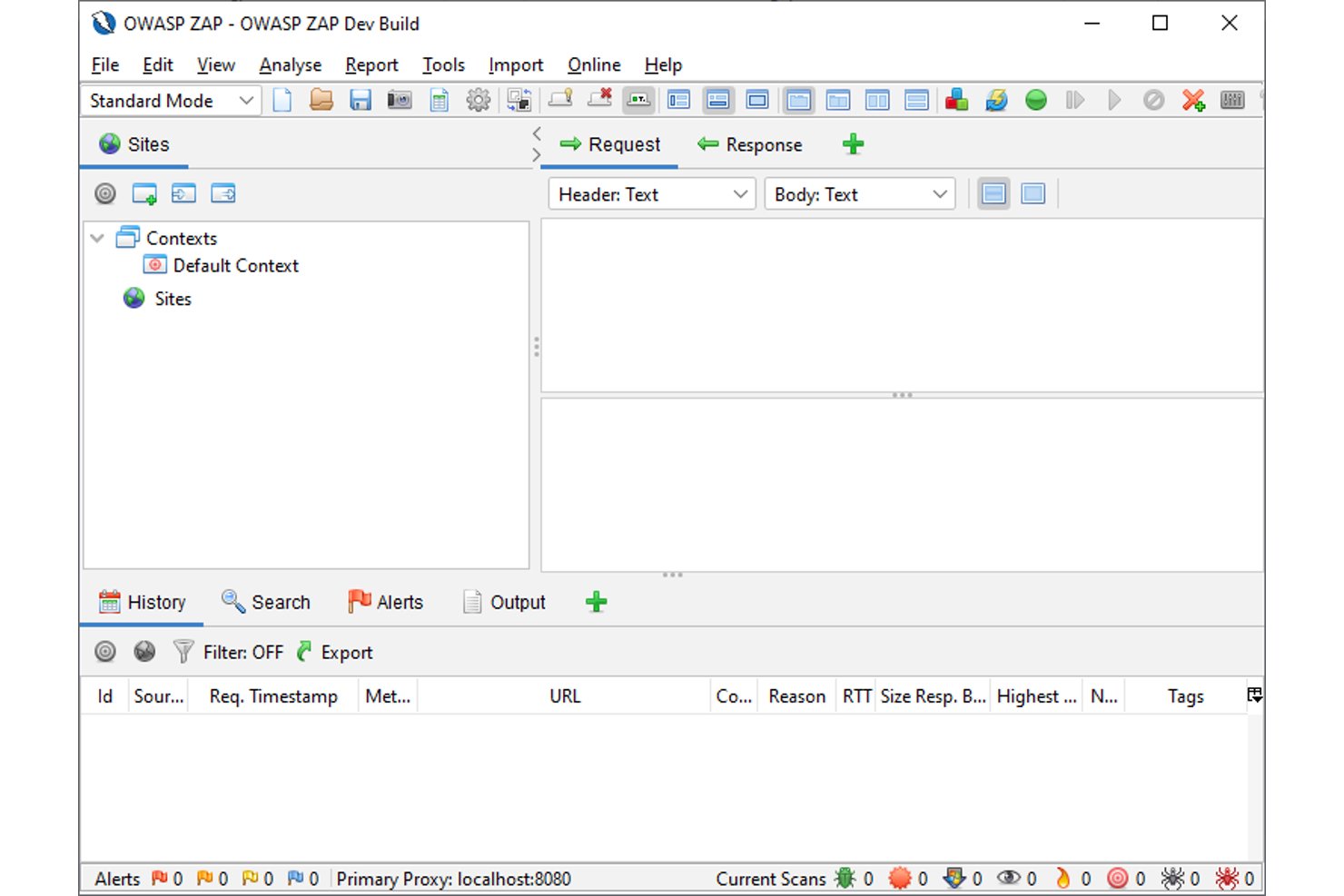Switch to the Search tab
This screenshot has width=1344, height=896.
pyautogui.click(x=266, y=602)
